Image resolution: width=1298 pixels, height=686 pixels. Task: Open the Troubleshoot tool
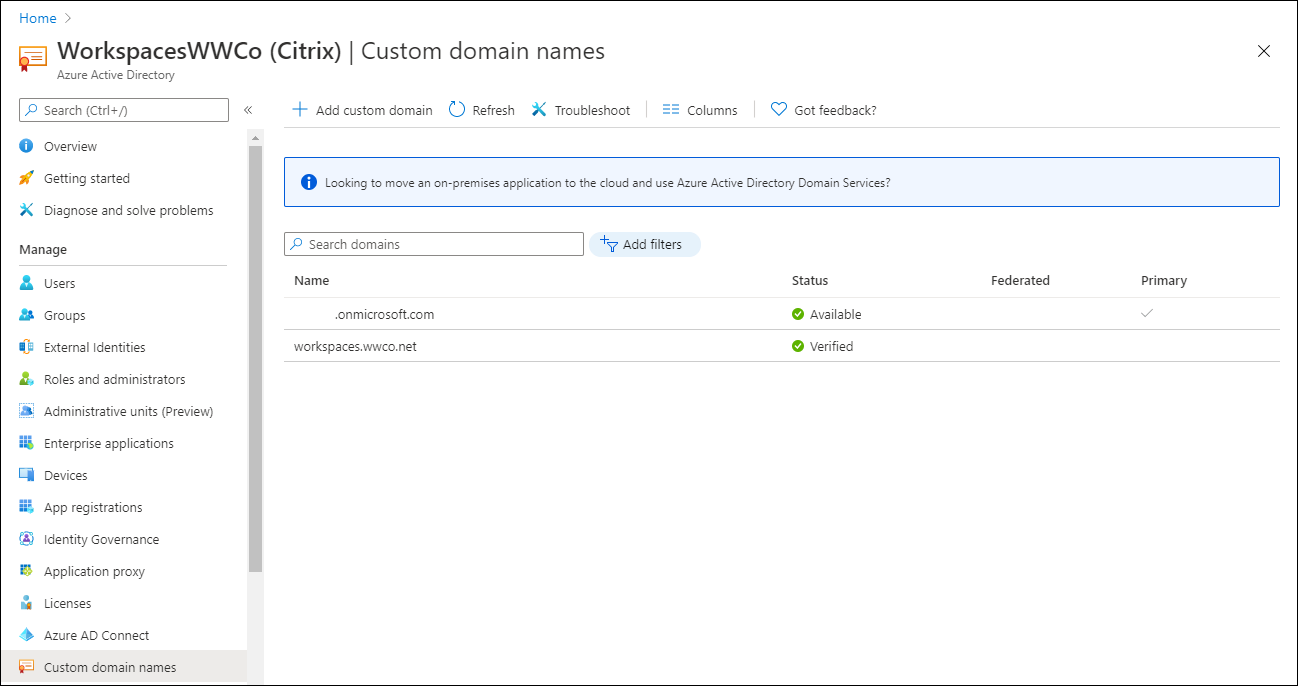(x=580, y=110)
